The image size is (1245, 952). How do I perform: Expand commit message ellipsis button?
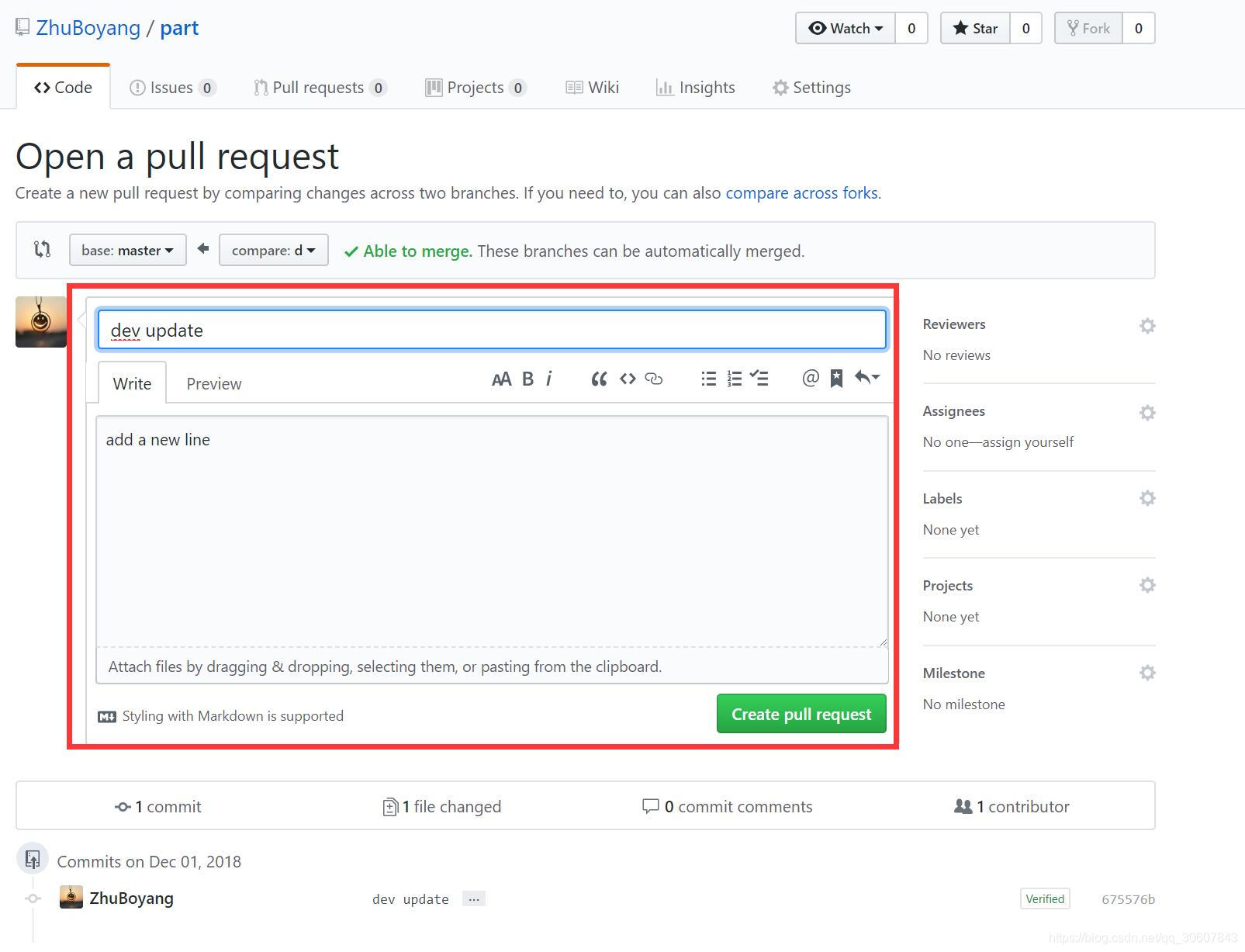click(474, 898)
